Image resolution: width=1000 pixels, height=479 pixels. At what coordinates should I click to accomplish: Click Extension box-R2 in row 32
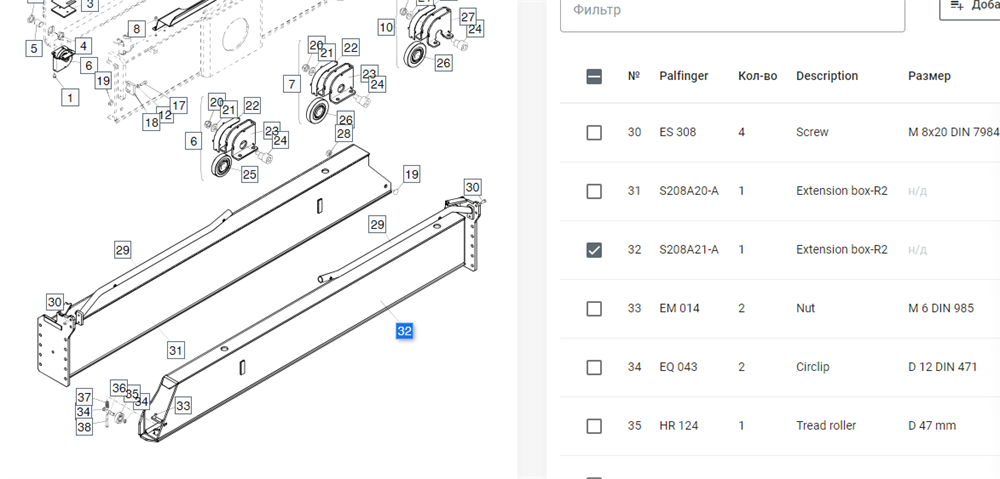[842, 249]
